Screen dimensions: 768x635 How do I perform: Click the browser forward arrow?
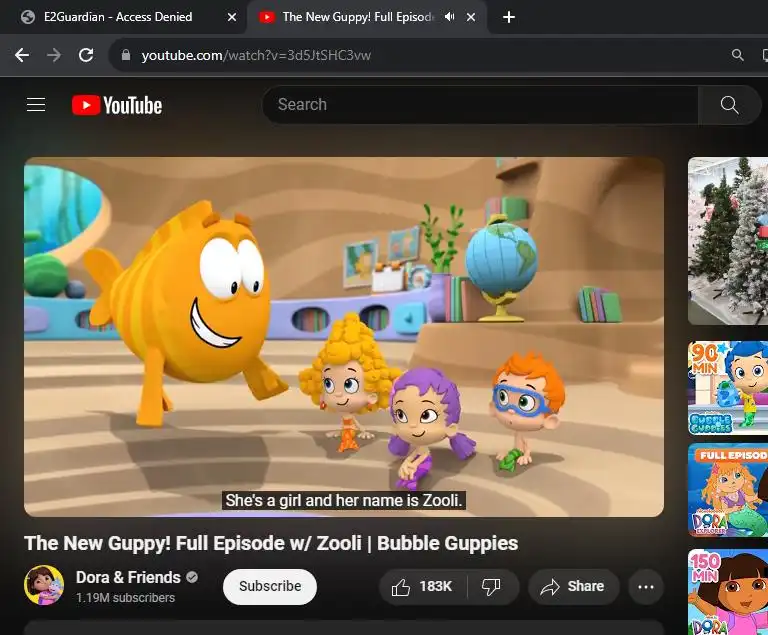54,55
